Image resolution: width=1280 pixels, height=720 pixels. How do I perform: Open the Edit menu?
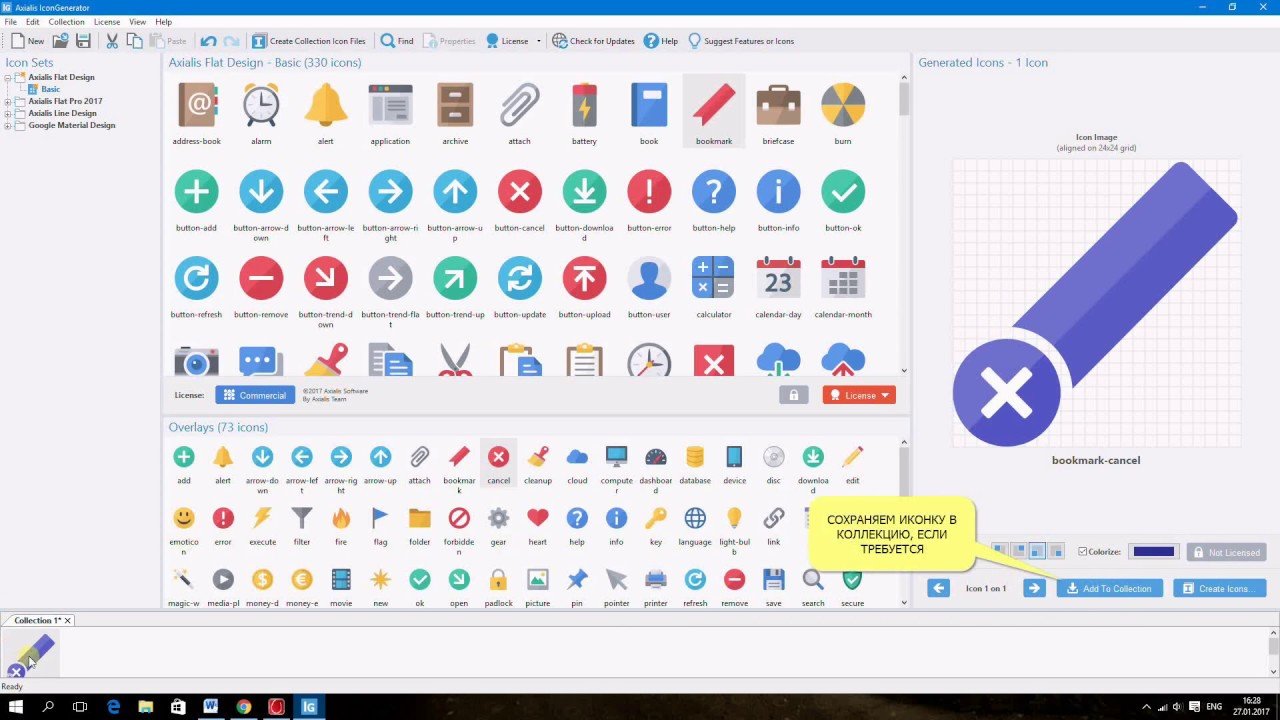(x=33, y=21)
